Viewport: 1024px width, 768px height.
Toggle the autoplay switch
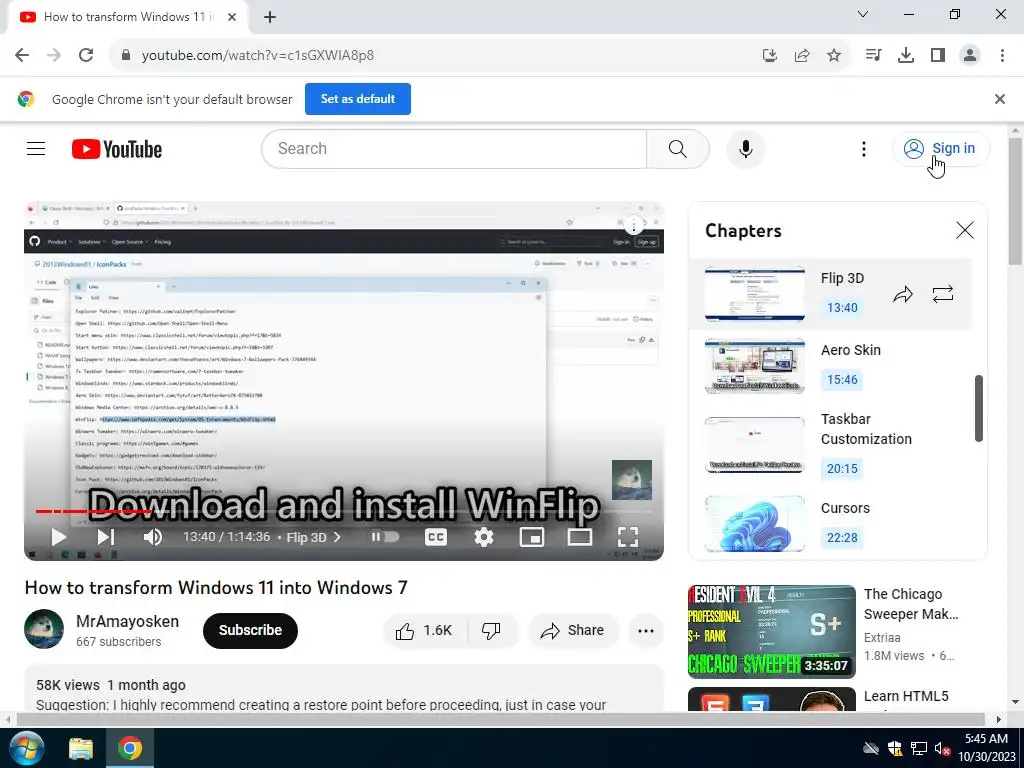point(385,537)
